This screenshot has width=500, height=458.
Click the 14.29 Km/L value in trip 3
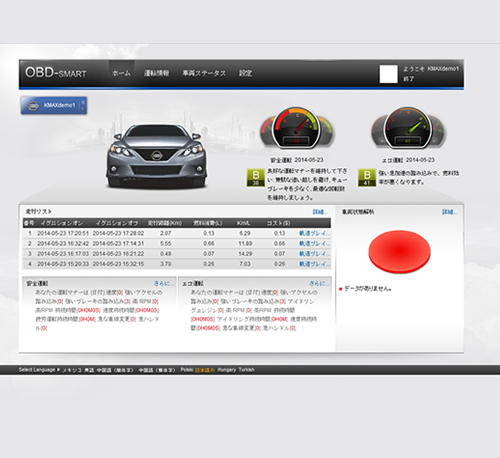(x=245, y=254)
